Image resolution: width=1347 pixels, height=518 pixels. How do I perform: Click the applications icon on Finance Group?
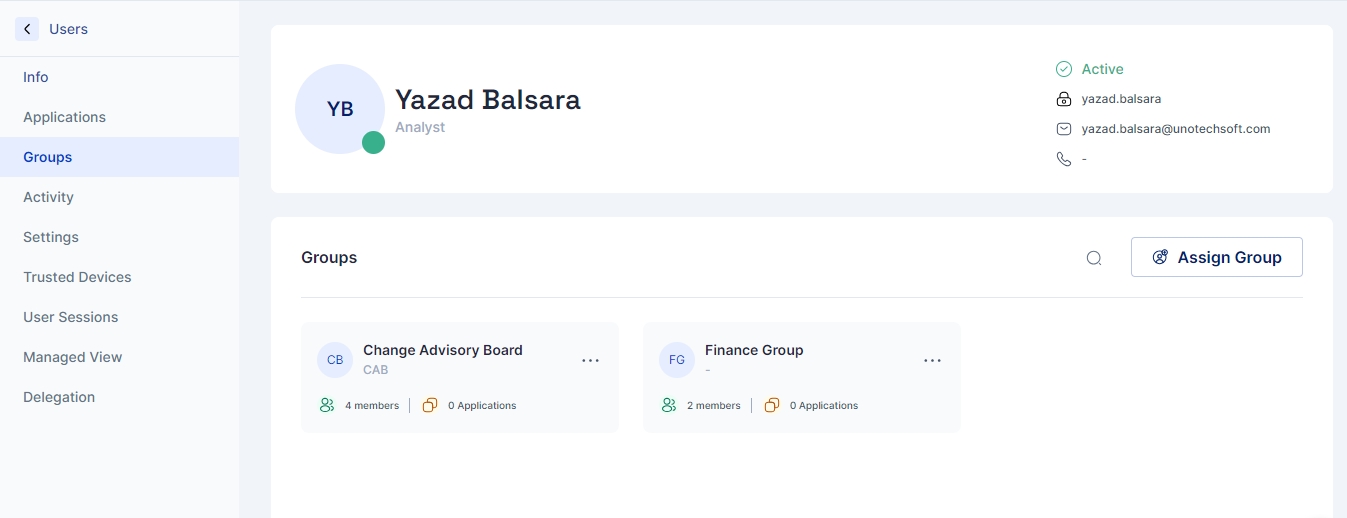click(x=772, y=405)
